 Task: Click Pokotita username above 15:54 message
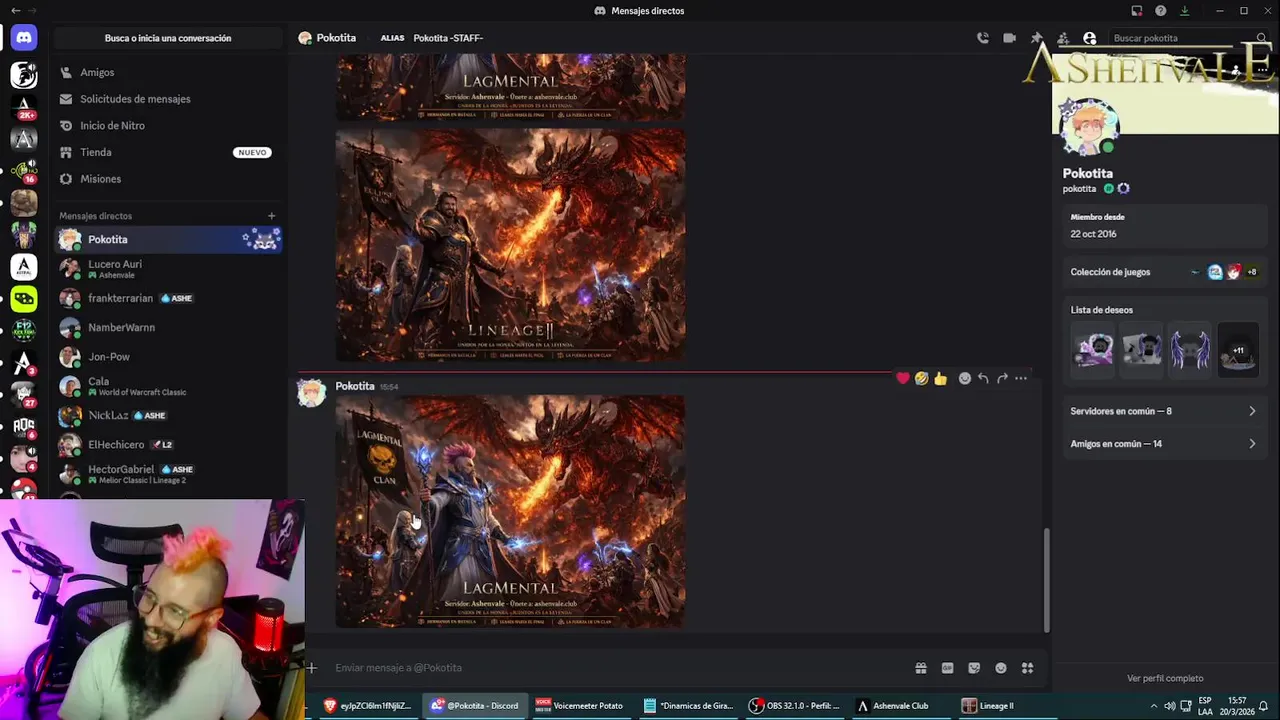[355, 386]
